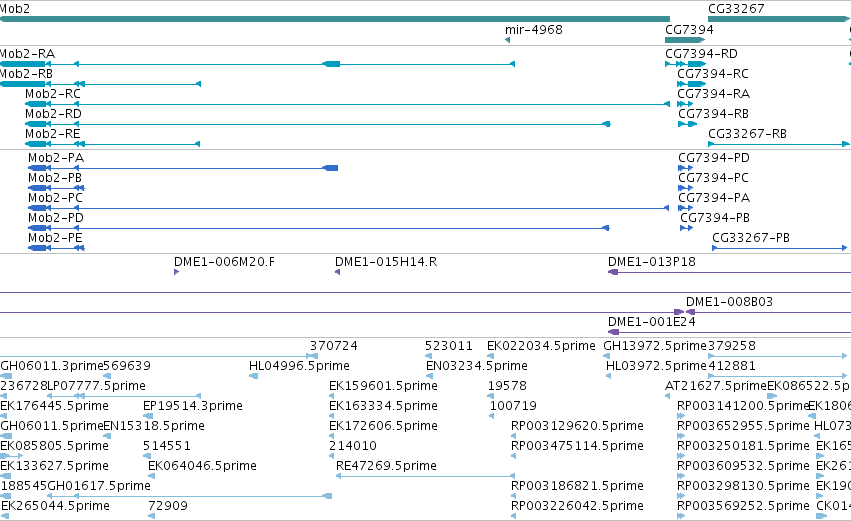
Task: Open the EK163334.5prime EST label
Action: (x=383, y=406)
